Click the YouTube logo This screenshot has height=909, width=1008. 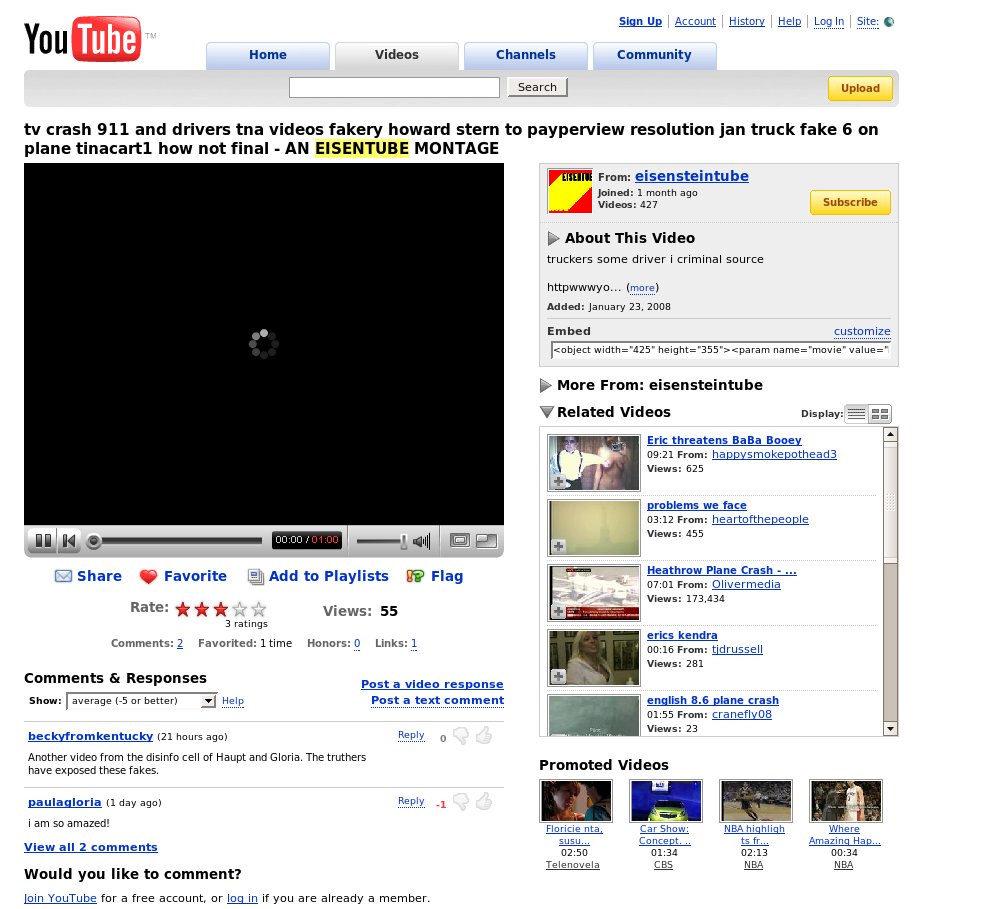point(82,39)
